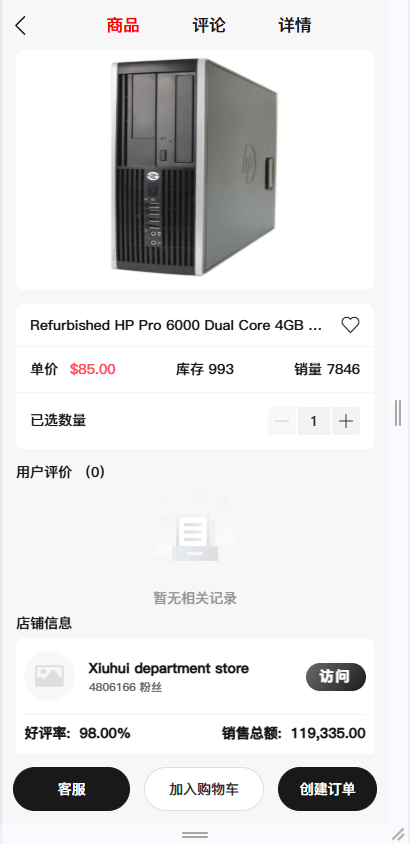Screen dimensions: 410x844
Task: Go back using the left arrow icon
Action: 20,25
